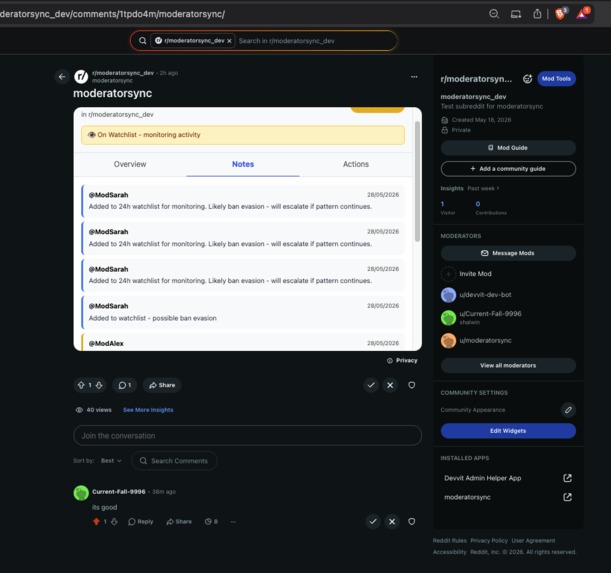Open Devvit Admin Helper App link
Viewport: 611px width, 573px height.
508,478
